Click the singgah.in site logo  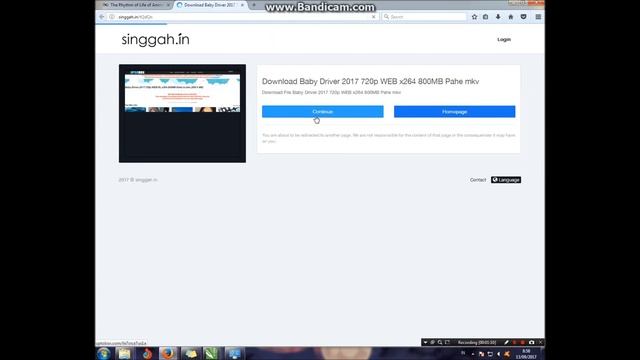(x=156, y=40)
